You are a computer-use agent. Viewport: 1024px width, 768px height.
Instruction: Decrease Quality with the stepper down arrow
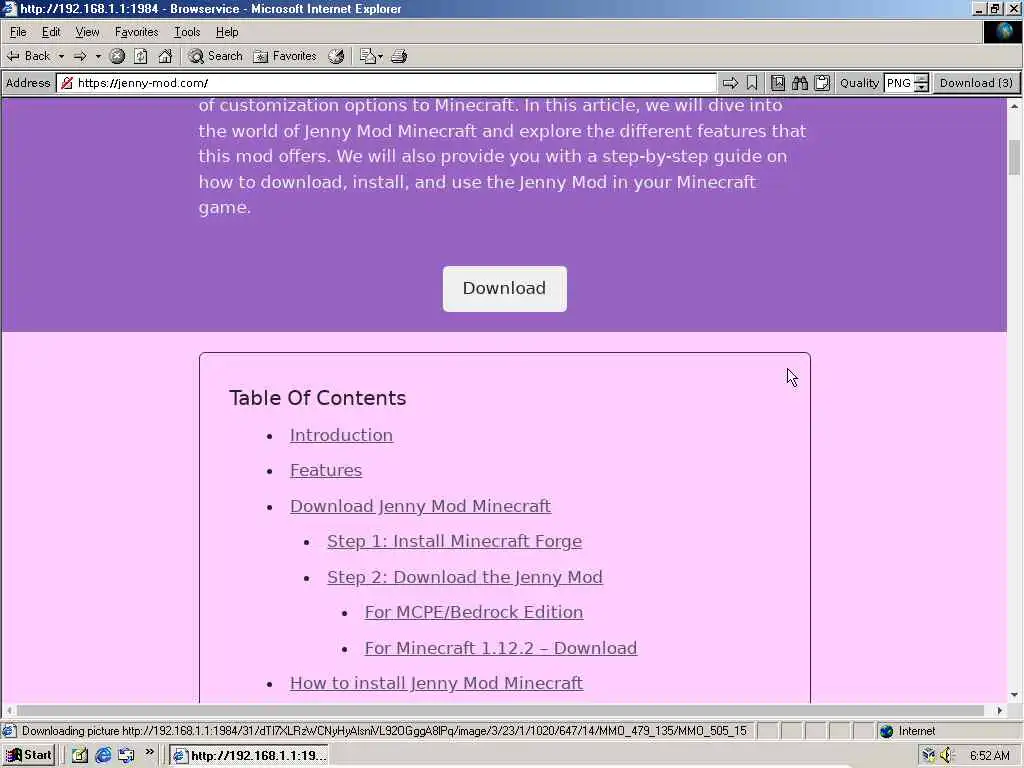tap(921, 88)
